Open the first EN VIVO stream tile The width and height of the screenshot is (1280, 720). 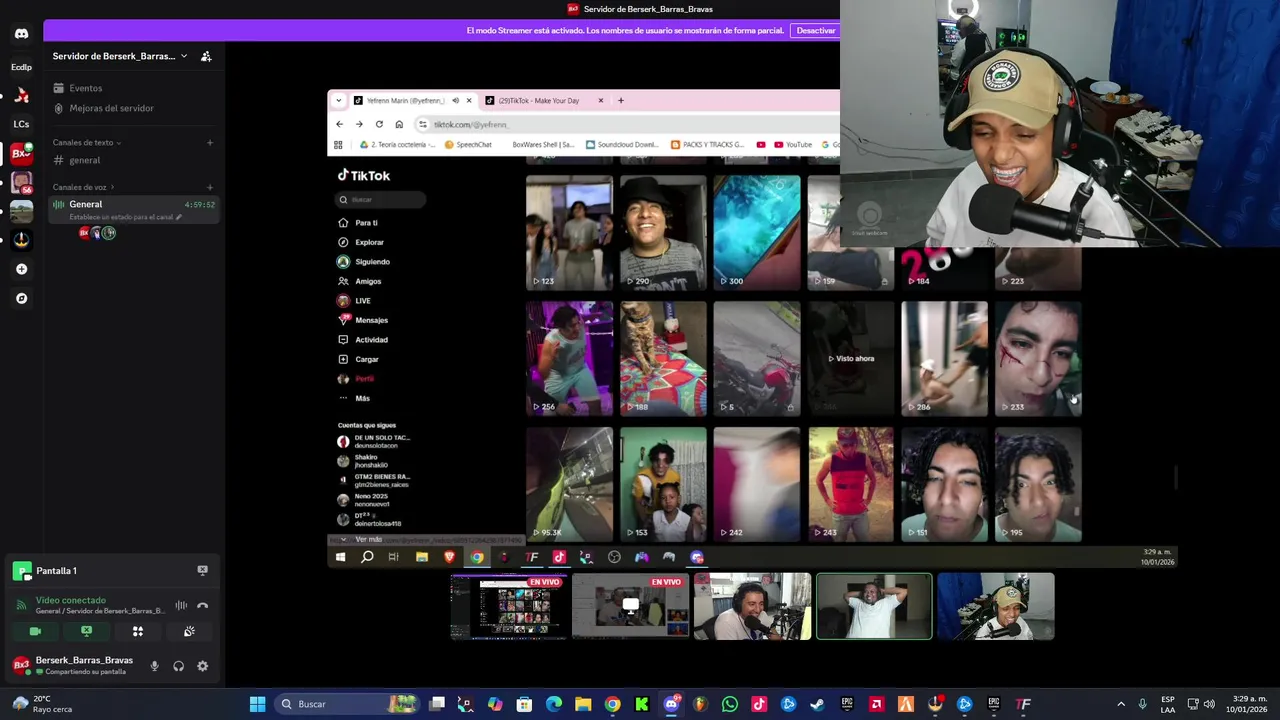(508, 606)
